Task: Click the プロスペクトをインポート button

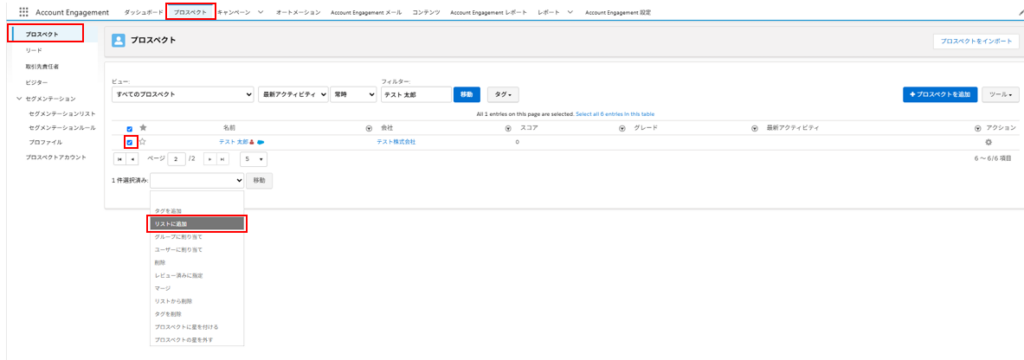Action: 976,41
